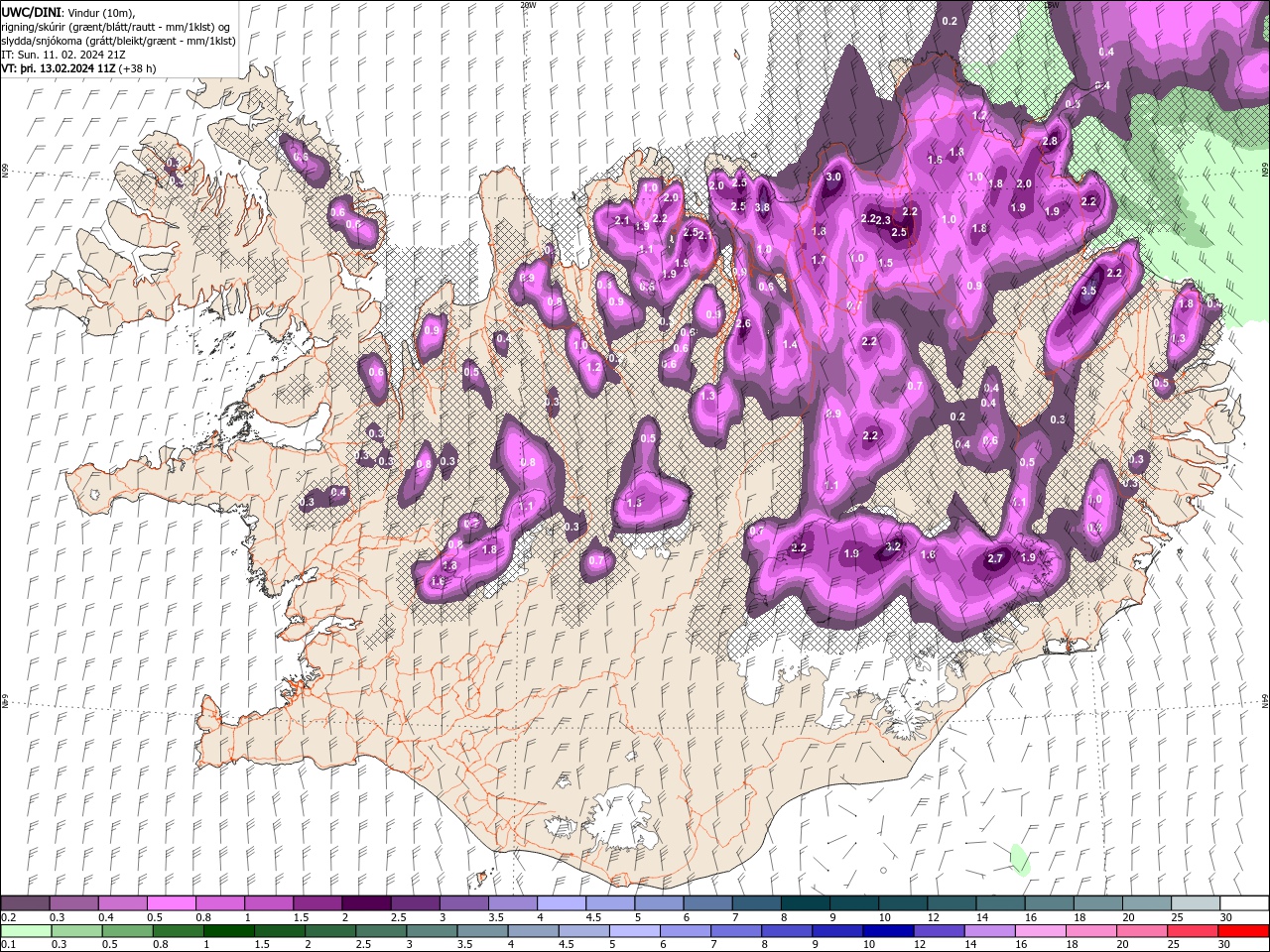This screenshot has height=952, width=1270.
Task: Click the 2.3 precipitation value on the map
Action: point(883,221)
